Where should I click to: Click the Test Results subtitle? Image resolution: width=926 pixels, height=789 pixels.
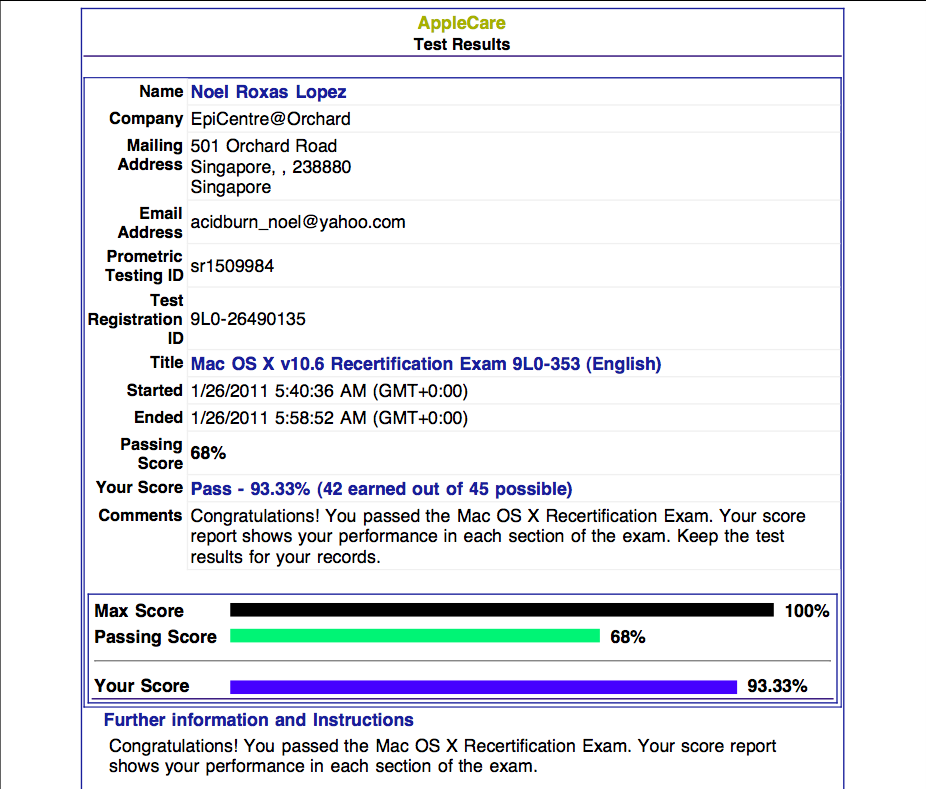click(x=461, y=44)
